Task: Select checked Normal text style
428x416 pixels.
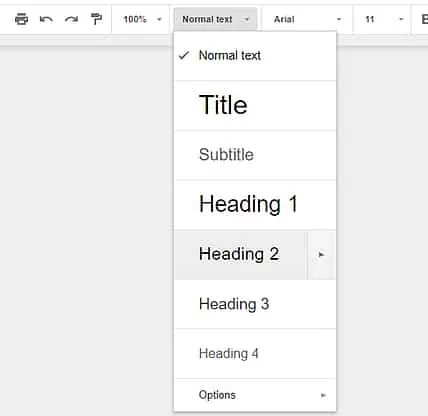Action: tap(255, 56)
